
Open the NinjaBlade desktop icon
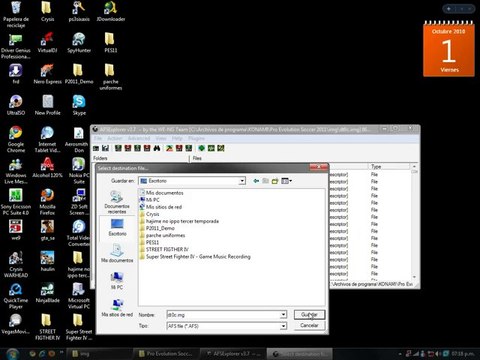[x=47, y=293]
